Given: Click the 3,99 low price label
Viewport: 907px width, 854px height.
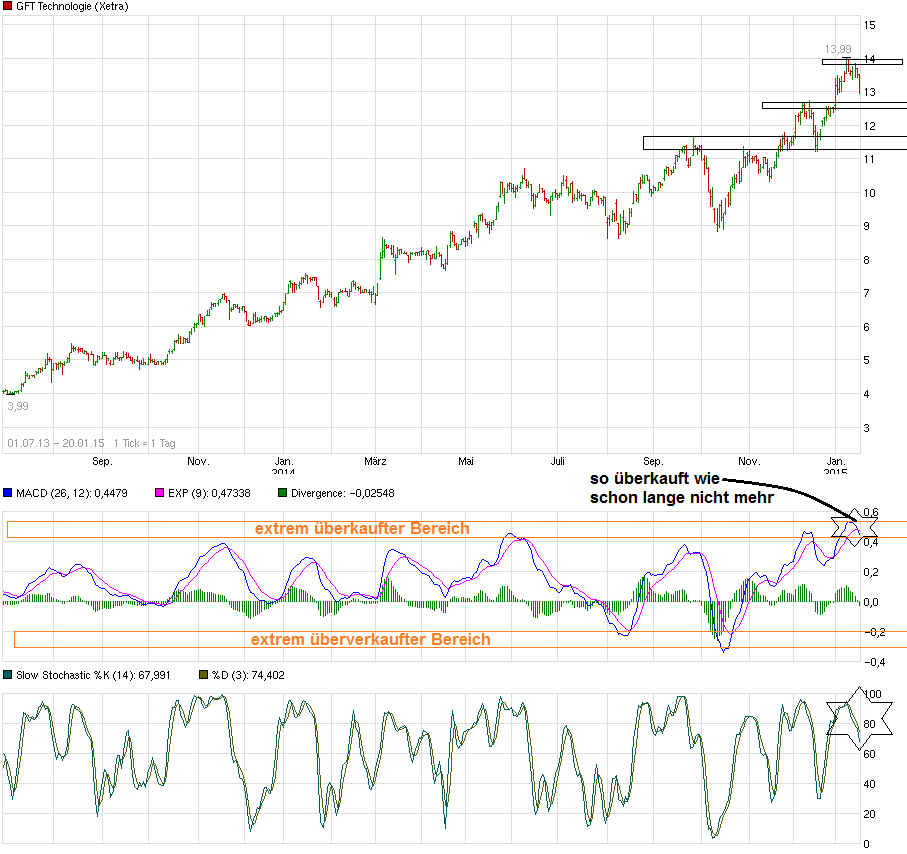Looking at the screenshot, I should coord(20,406).
